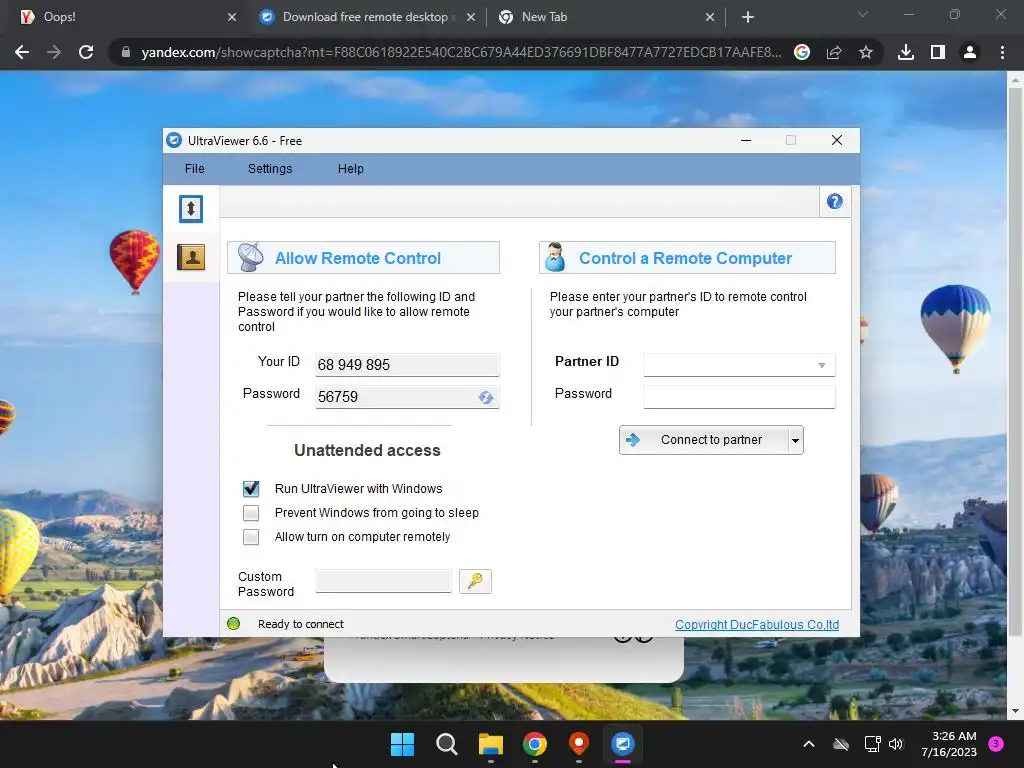Screen dimensions: 1024x768
Task: Open the Chrome profile icon
Action: [970, 52]
